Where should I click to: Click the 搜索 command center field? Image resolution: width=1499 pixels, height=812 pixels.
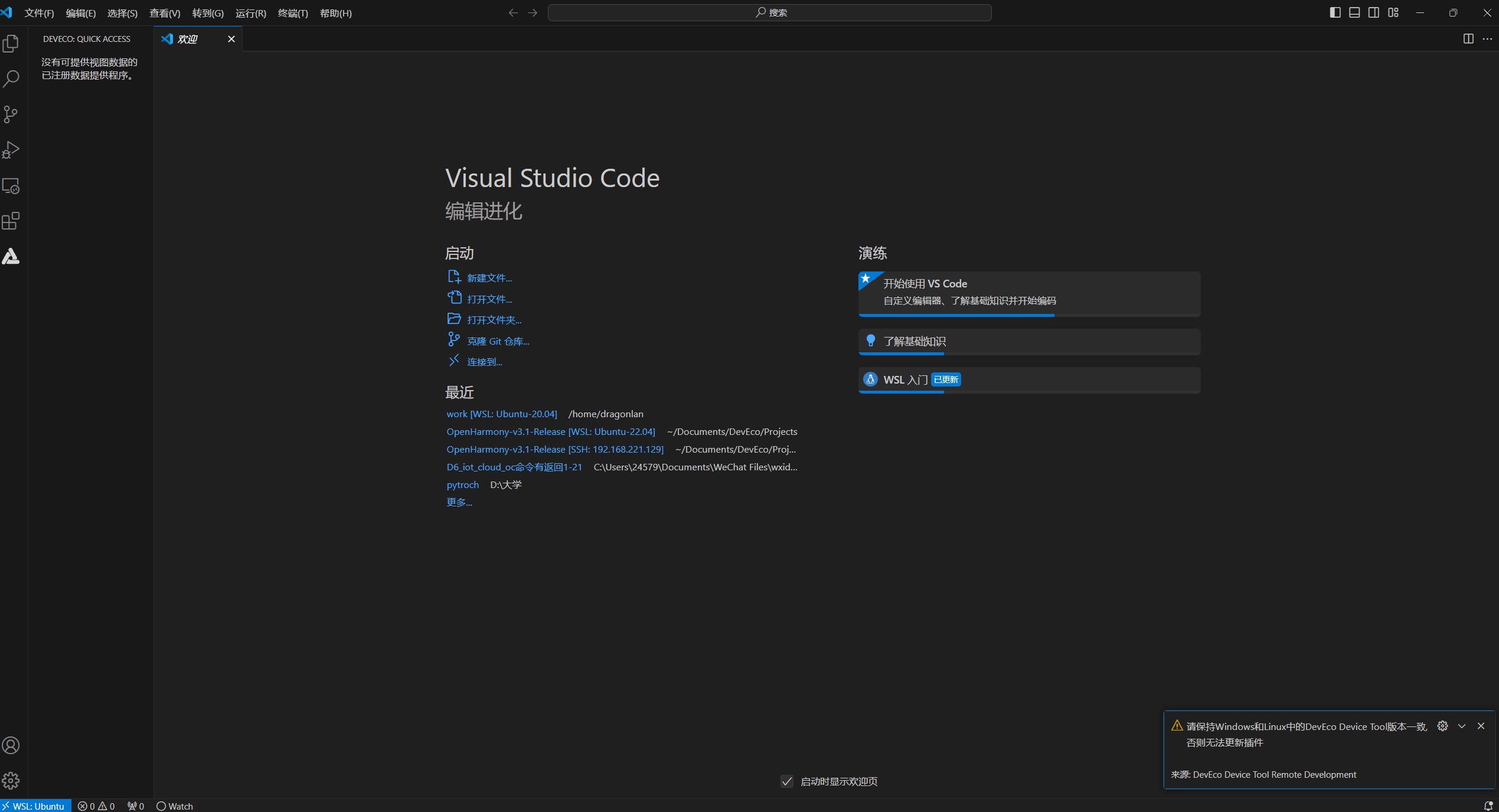click(x=769, y=13)
